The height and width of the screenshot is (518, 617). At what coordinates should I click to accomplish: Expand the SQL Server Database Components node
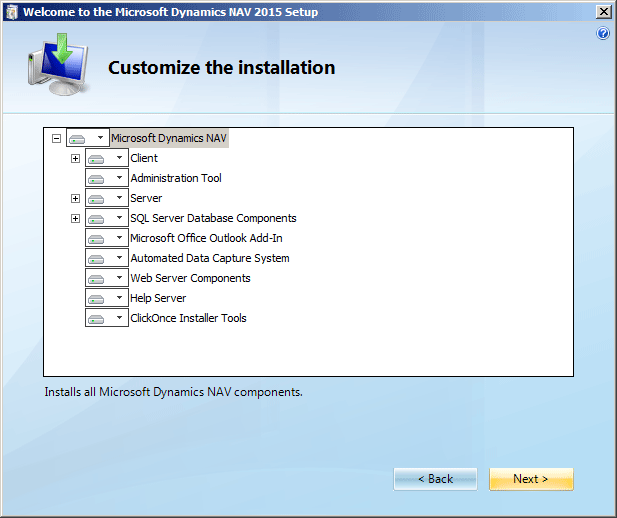(x=75, y=218)
